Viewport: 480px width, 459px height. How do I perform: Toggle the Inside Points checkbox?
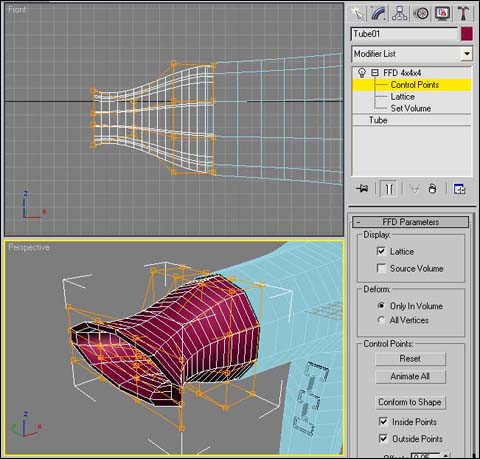383,422
